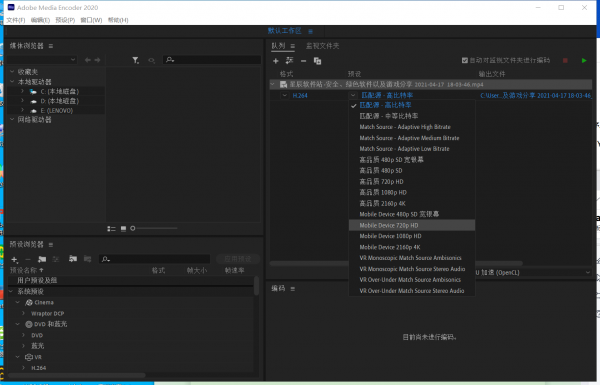Delete preset with minus icon in preset browser

click(28, 259)
